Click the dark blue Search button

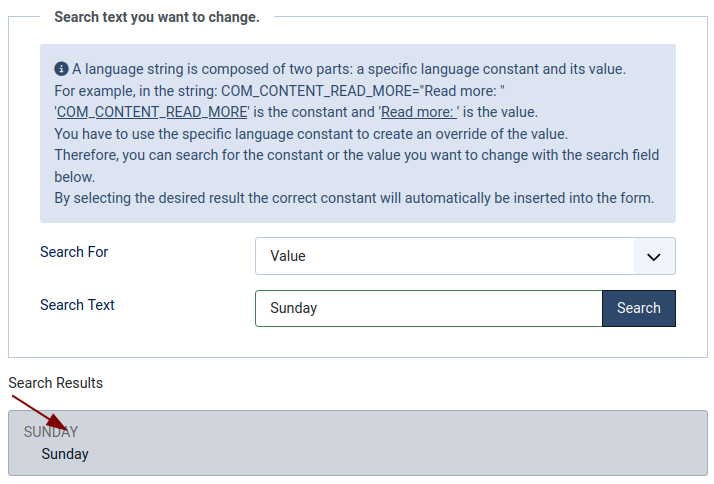(639, 308)
